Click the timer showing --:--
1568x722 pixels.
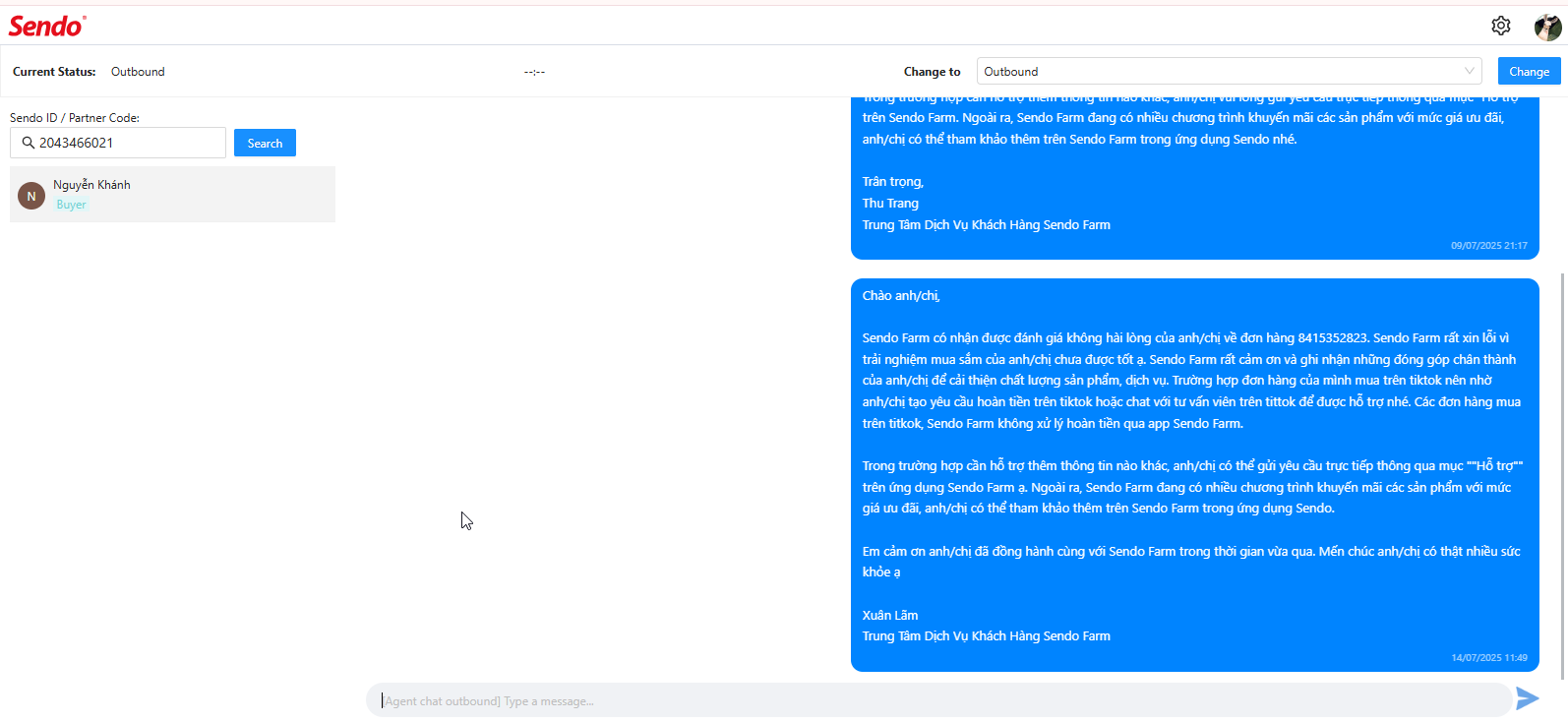[x=534, y=72]
